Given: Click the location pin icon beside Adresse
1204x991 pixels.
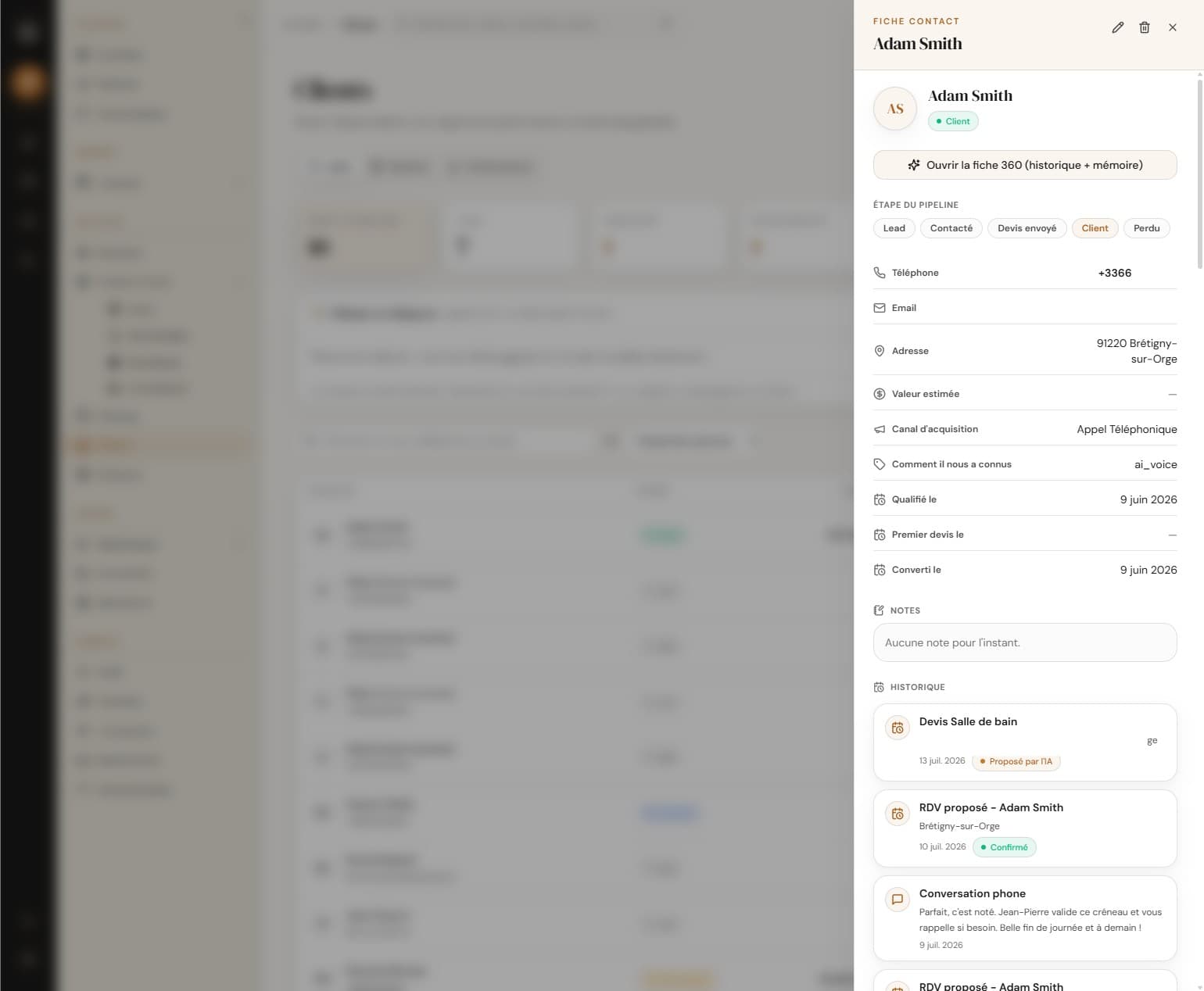Looking at the screenshot, I should (x=880, y=351).
